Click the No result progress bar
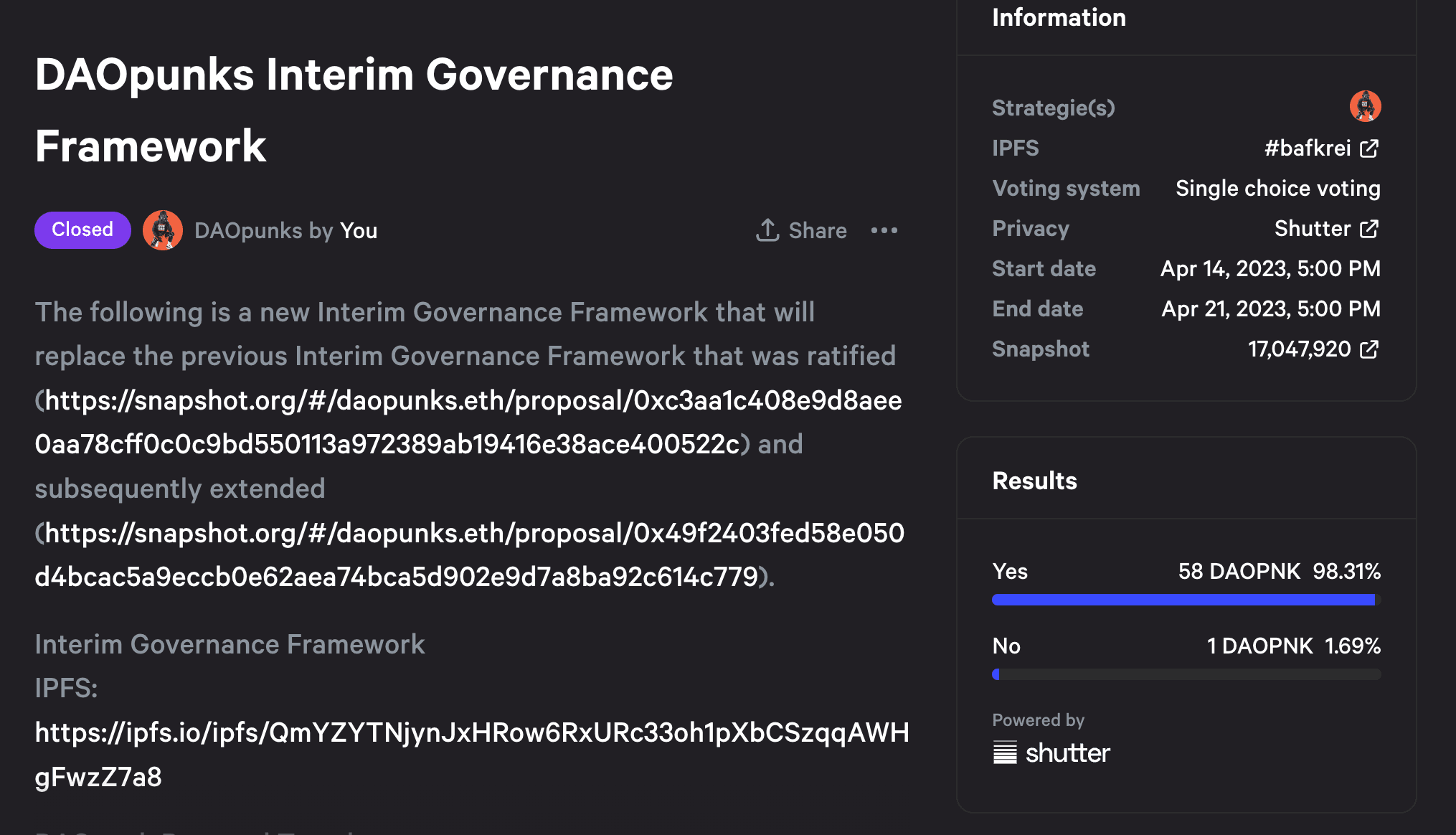1456x835 pixels. tap(1186, 674)
